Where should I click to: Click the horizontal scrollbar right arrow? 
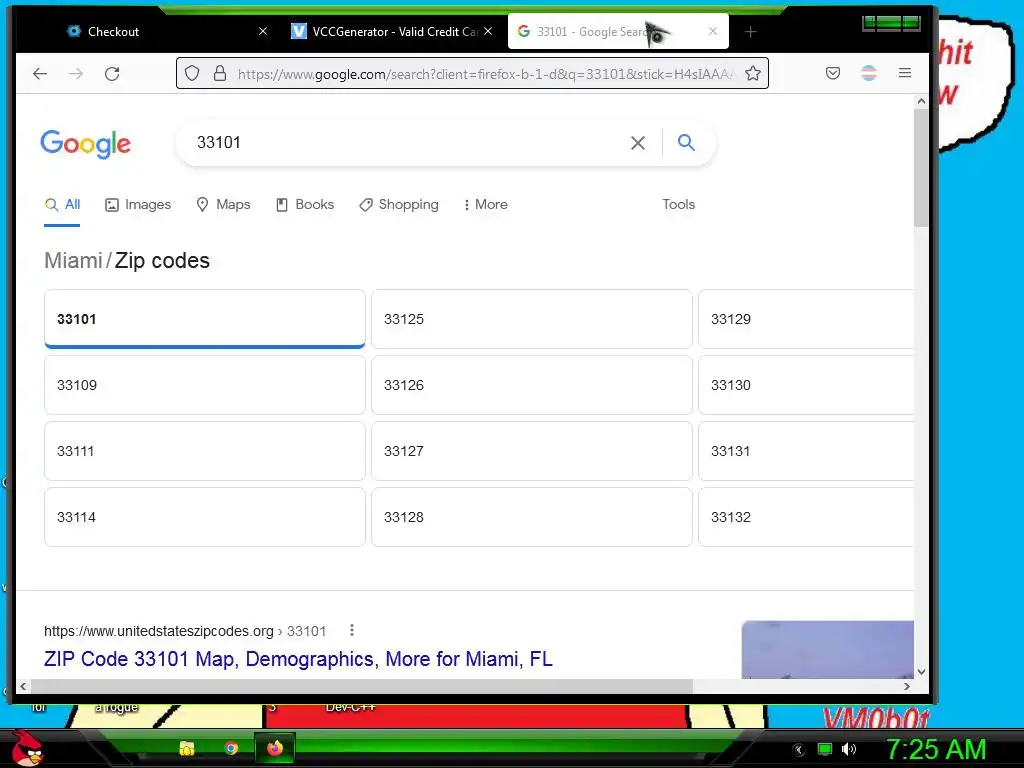[x=906, y=686]
